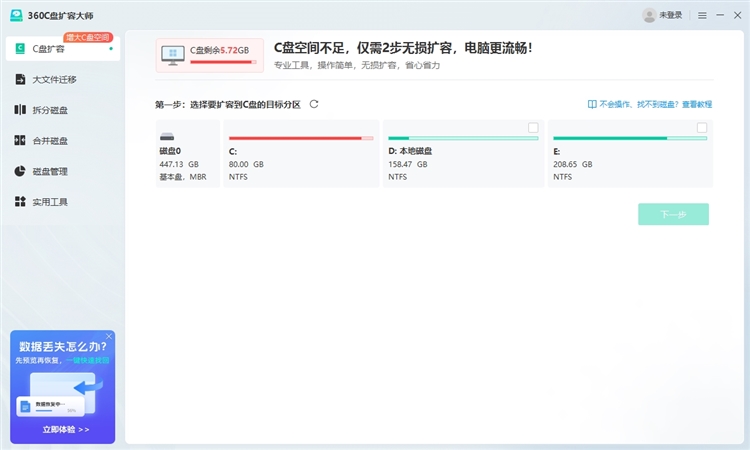Screen dimensions: 750x450
Task: Select the 磁盘0 info card
Action: click(188, 154)
